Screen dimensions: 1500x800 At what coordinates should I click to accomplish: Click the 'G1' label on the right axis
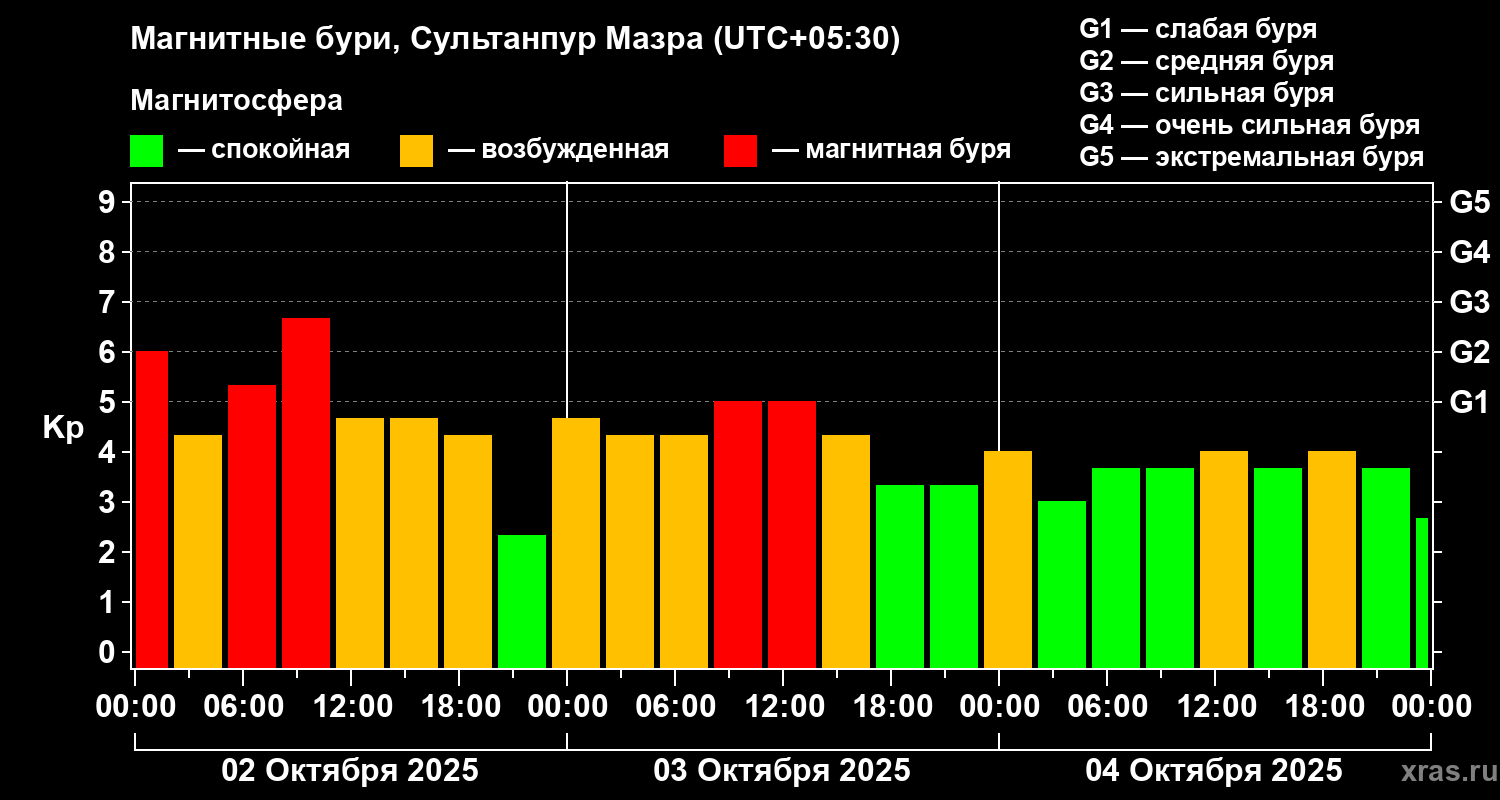pyautogui.click(x=1470, y=403)
